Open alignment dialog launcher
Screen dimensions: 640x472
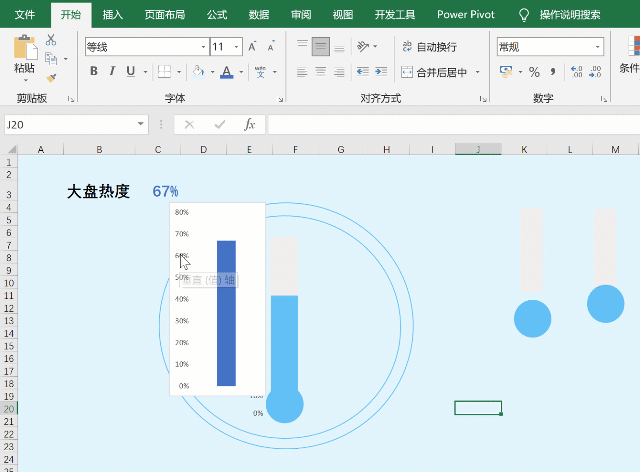pyautogui.click(x=483, y=99)
